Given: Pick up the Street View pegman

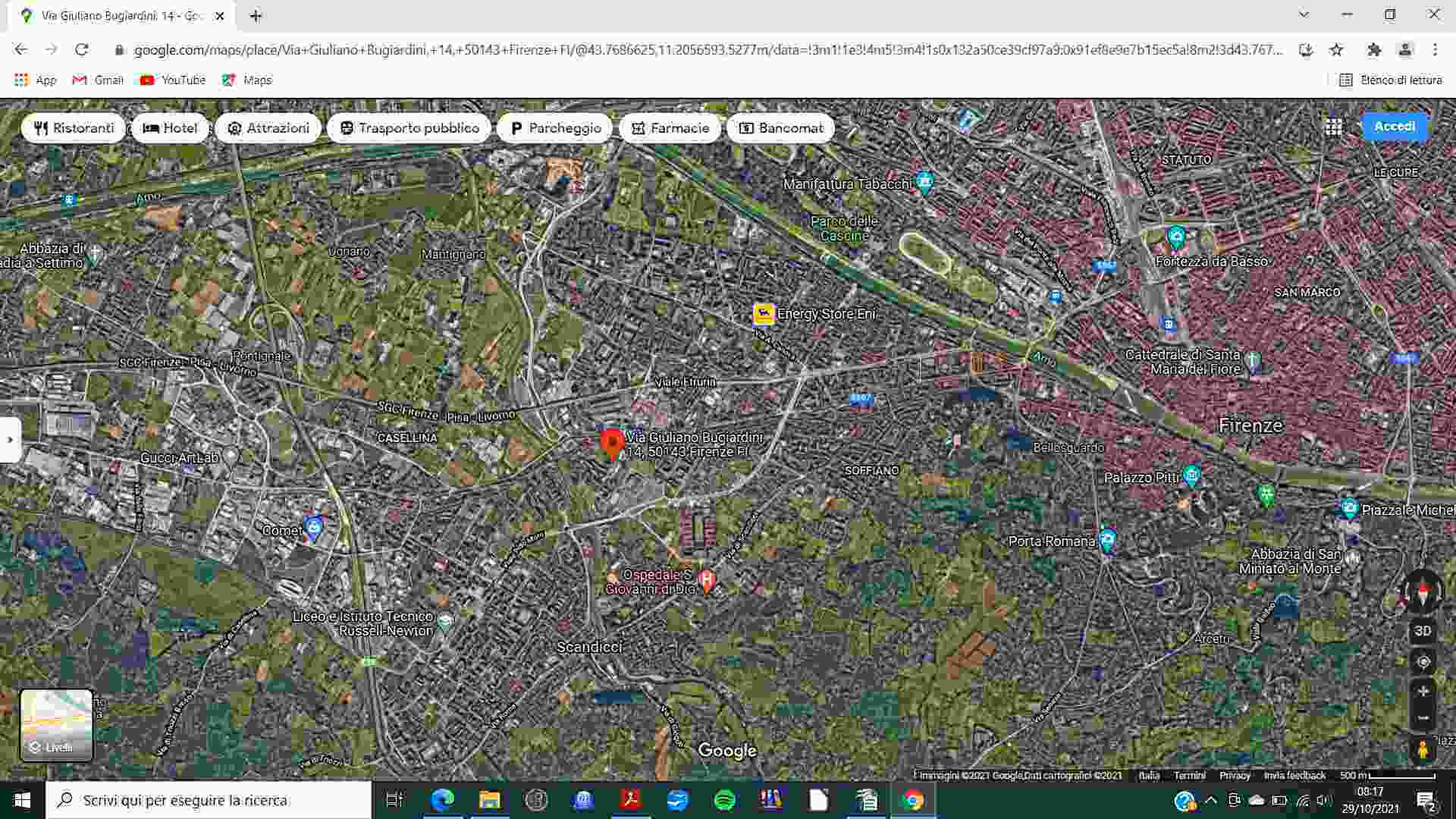Looking at the screenshot, I should click(1423, 750).
